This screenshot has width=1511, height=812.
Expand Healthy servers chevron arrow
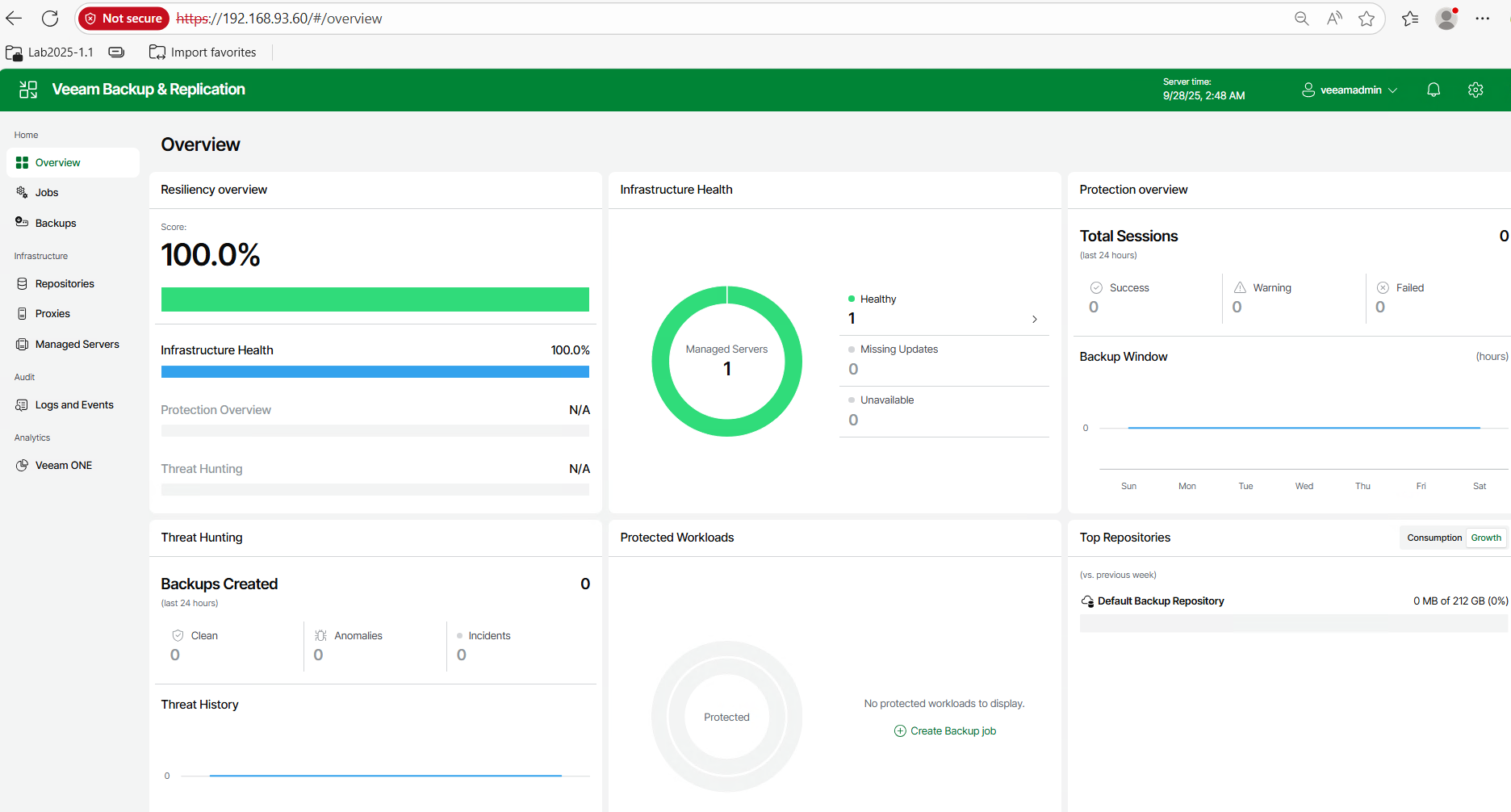(x=1034, y=320)
